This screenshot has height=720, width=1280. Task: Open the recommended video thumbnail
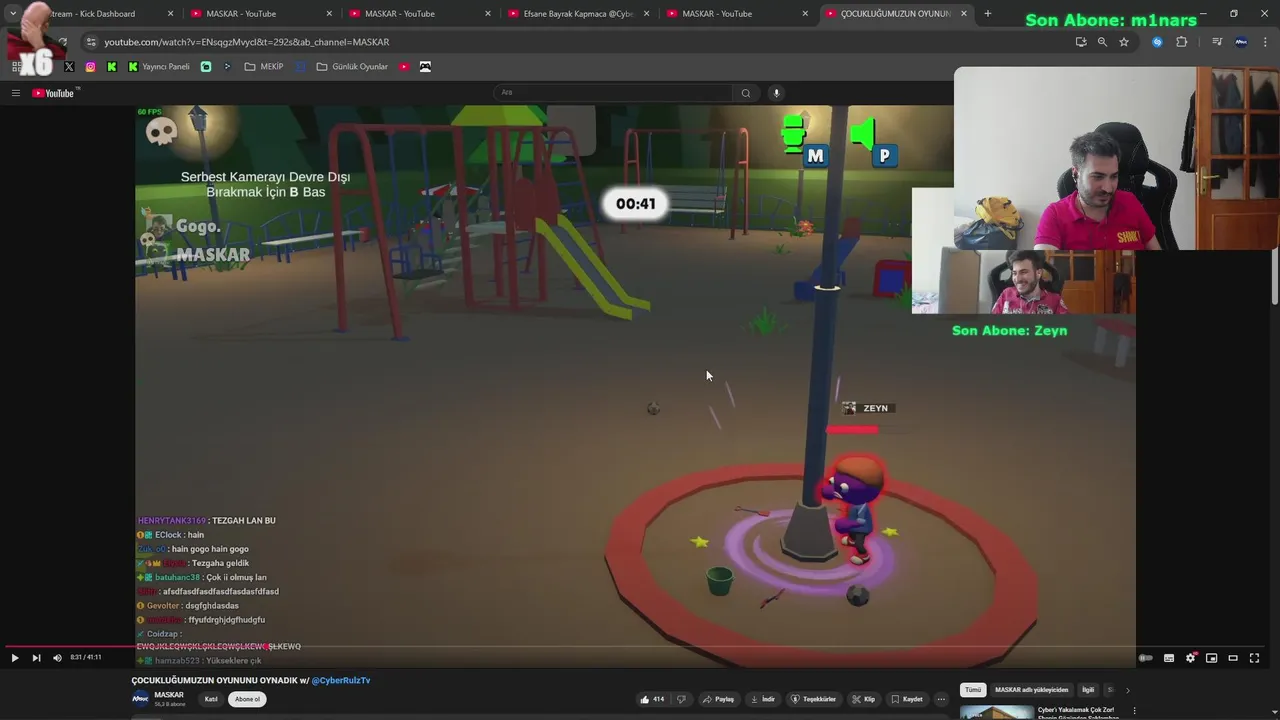(x=997, y=713)
